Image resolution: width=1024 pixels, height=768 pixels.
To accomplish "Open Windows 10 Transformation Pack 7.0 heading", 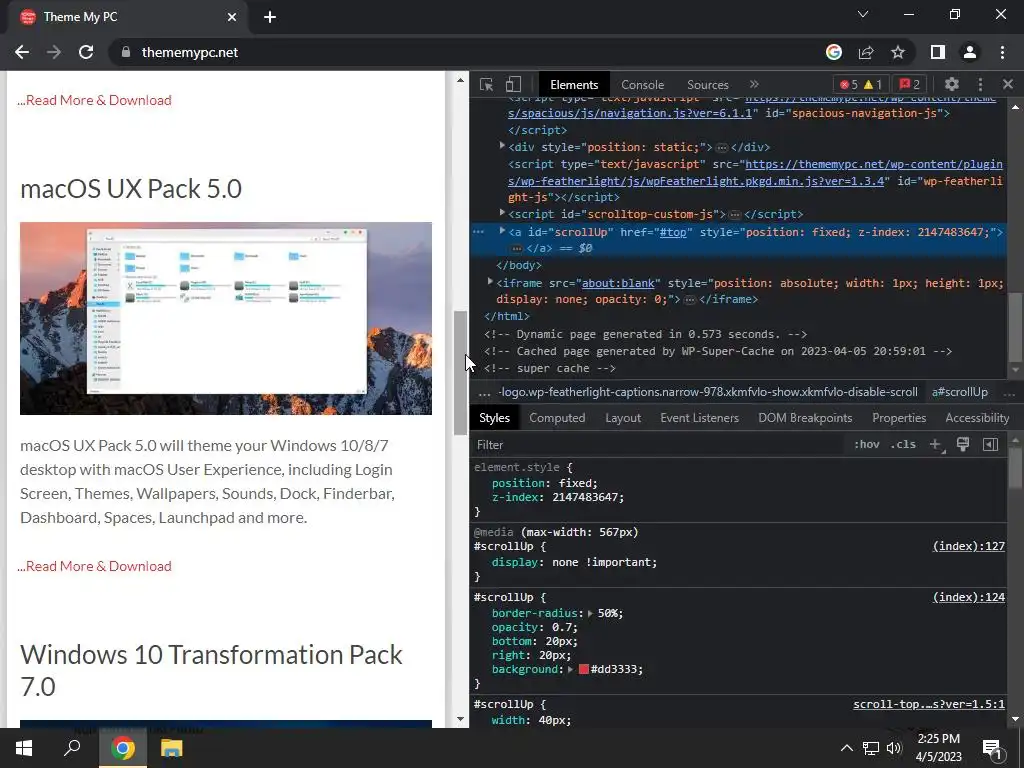I will (211, 670).
